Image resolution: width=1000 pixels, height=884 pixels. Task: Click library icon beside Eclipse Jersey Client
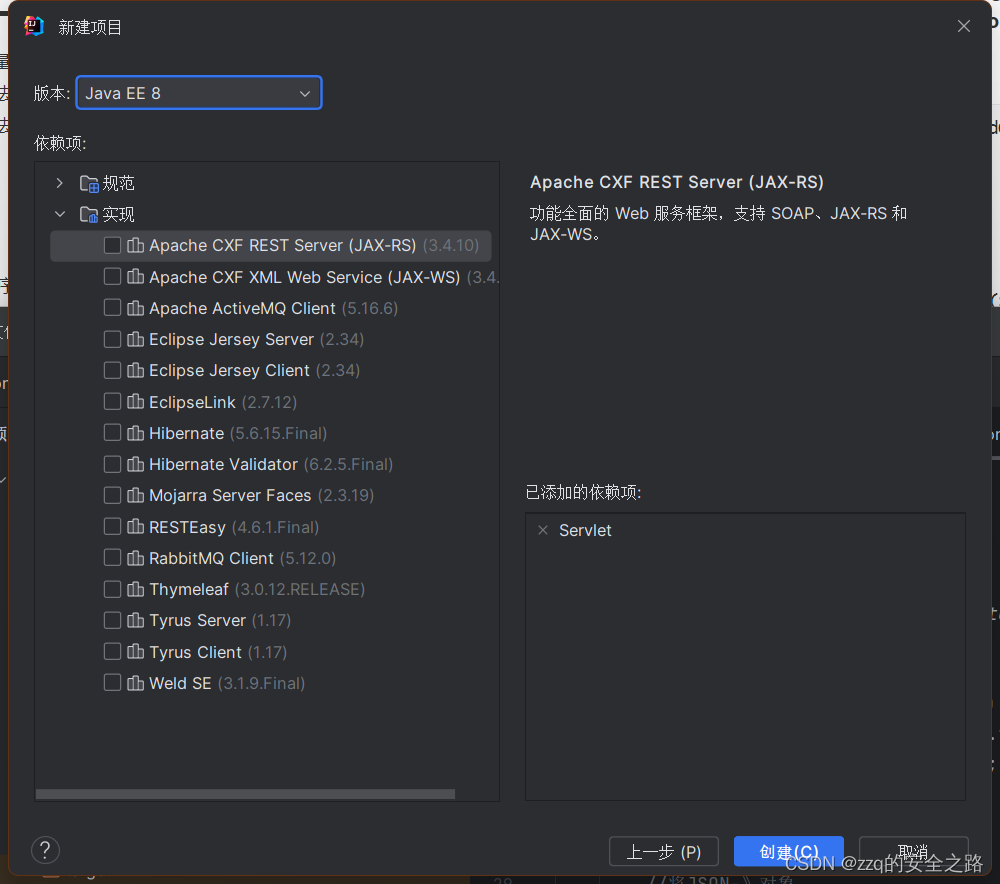pos(135,371)
